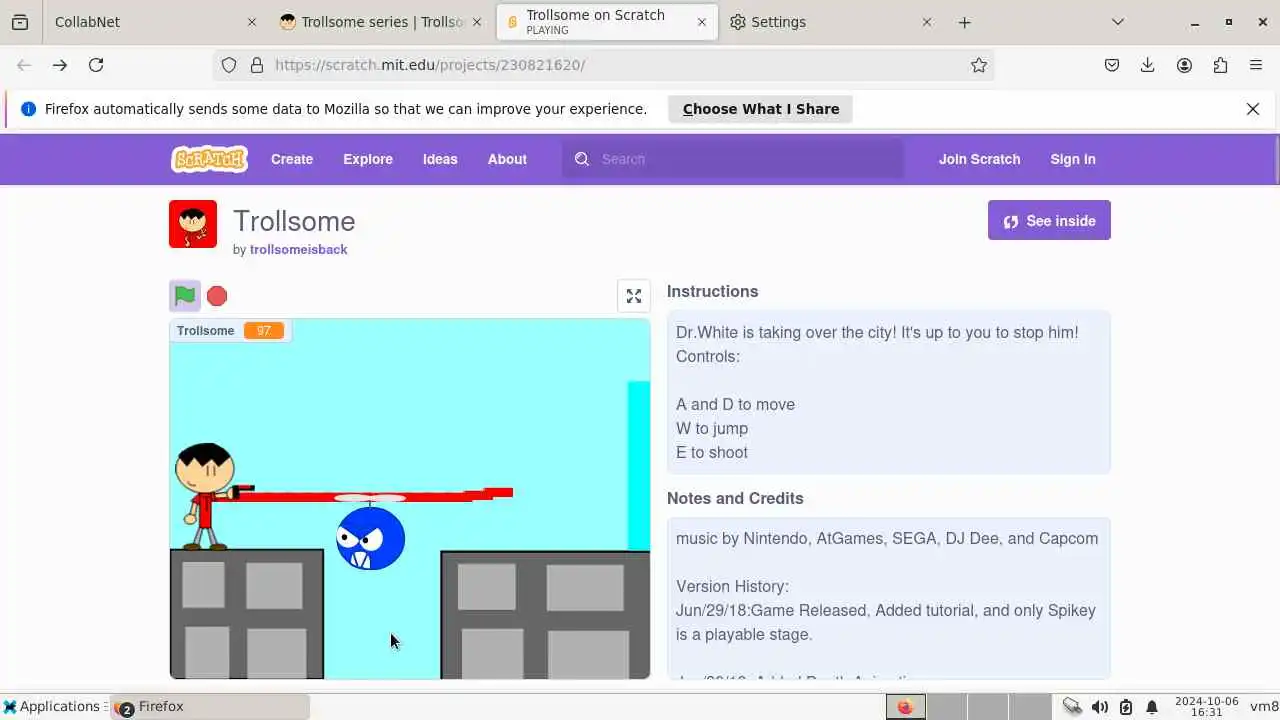Open Firefox View recent browsing icon
This screenshot has width=1280, height=720.
20,22
